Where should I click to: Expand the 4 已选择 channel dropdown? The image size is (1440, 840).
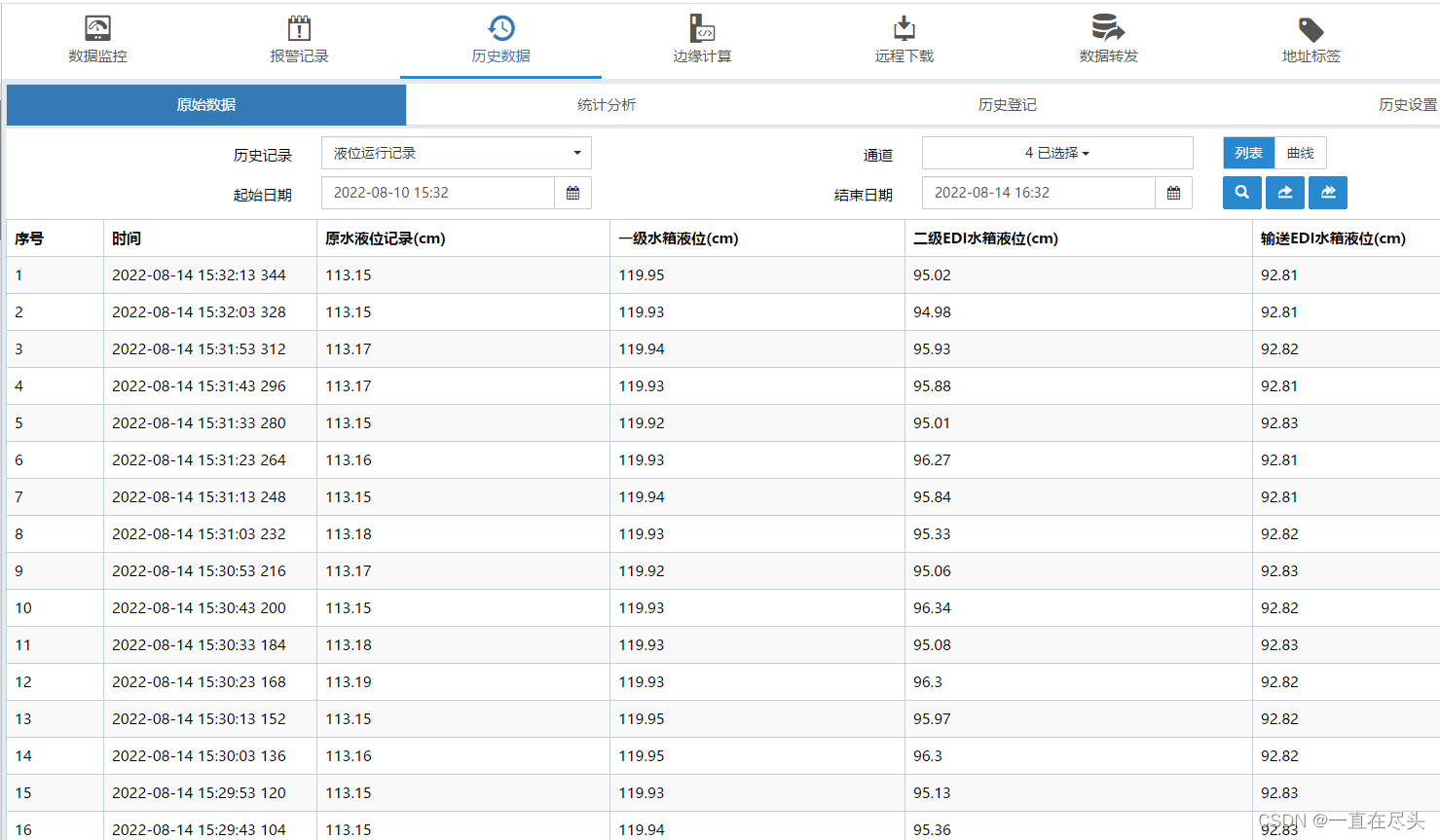click(x=1057, y=153)
